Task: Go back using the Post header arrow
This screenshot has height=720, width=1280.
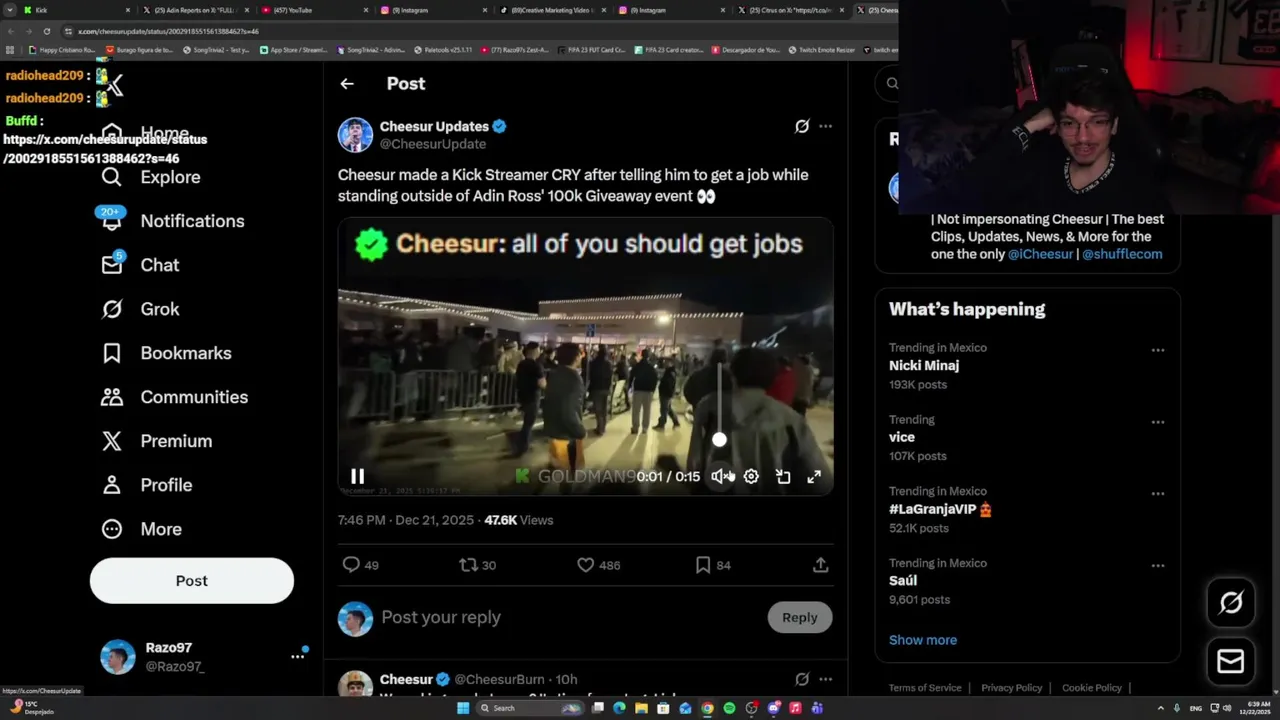Action: (347, 84)
